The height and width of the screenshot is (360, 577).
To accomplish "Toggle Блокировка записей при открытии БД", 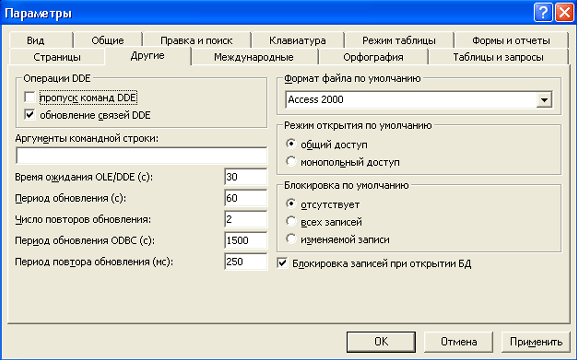I will (282, 263).
